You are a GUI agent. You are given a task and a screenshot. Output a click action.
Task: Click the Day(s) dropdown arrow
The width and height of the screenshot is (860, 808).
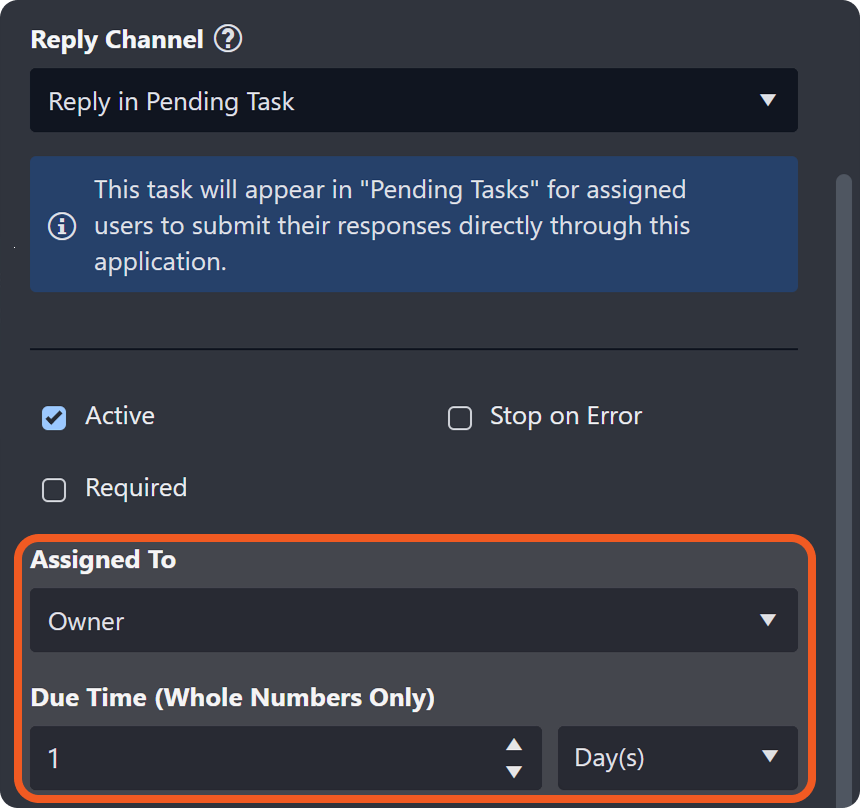769,756
